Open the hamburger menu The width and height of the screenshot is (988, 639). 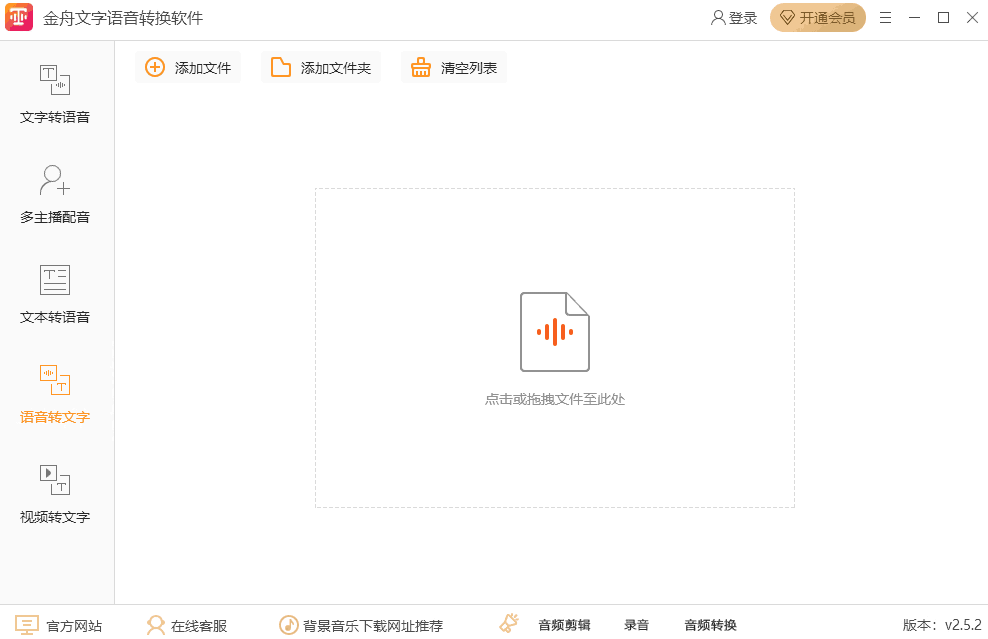885,17
